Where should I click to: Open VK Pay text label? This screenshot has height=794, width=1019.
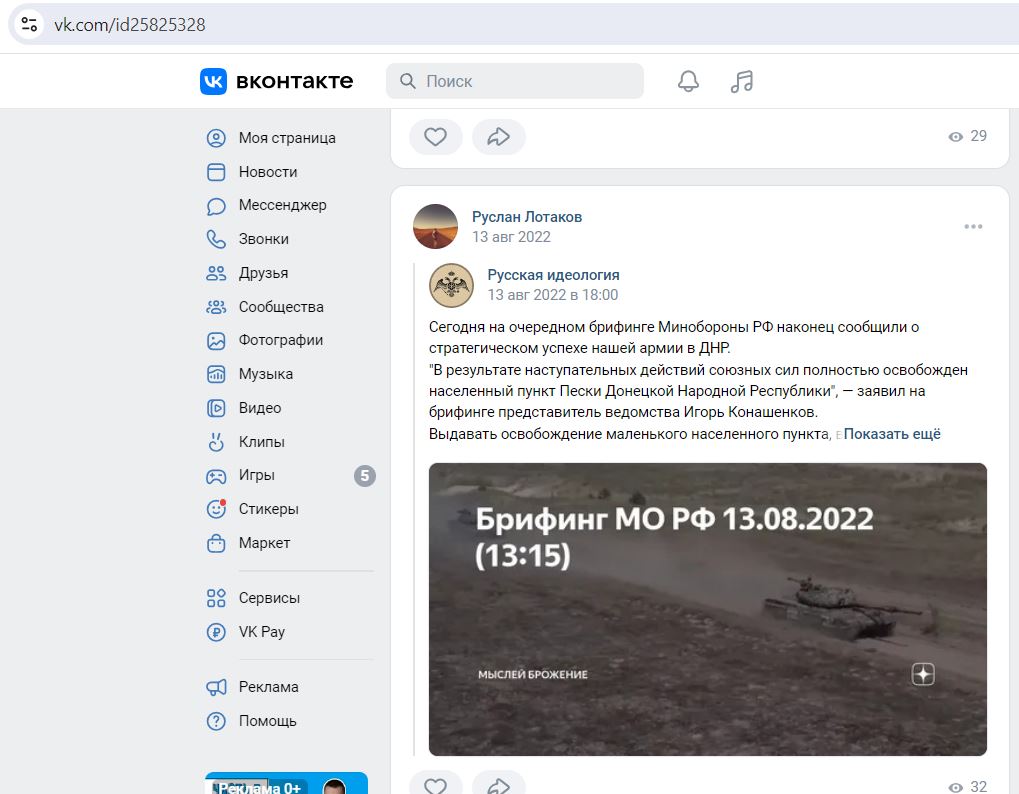(262, 632)
